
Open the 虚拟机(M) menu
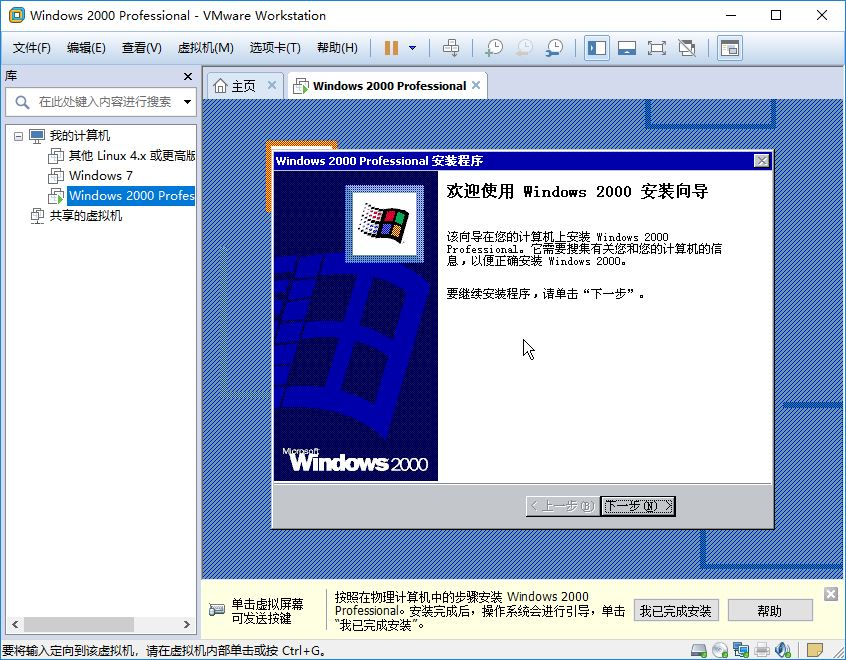click(x=204, y=46)
